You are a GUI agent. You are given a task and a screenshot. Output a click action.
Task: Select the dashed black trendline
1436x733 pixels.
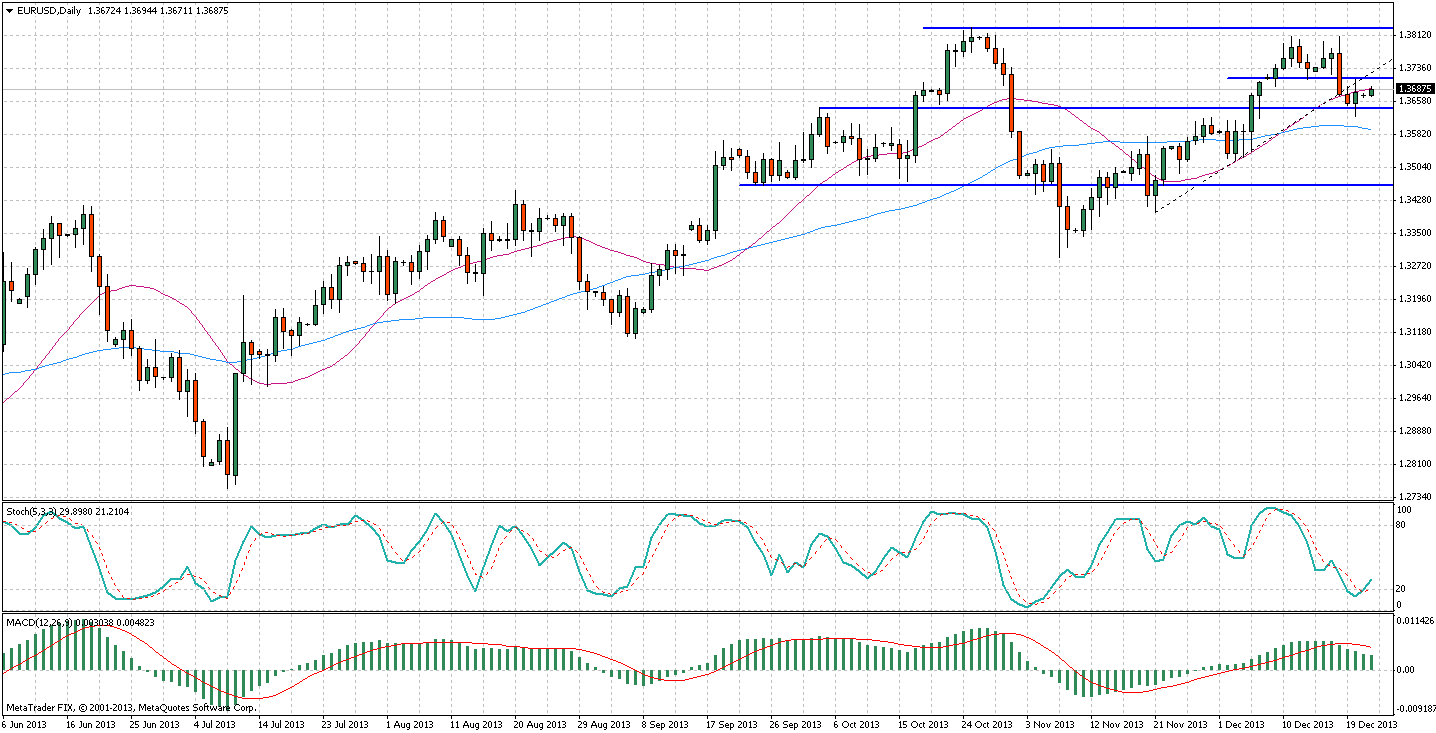pyautogui.click(x=1250, y=150)
